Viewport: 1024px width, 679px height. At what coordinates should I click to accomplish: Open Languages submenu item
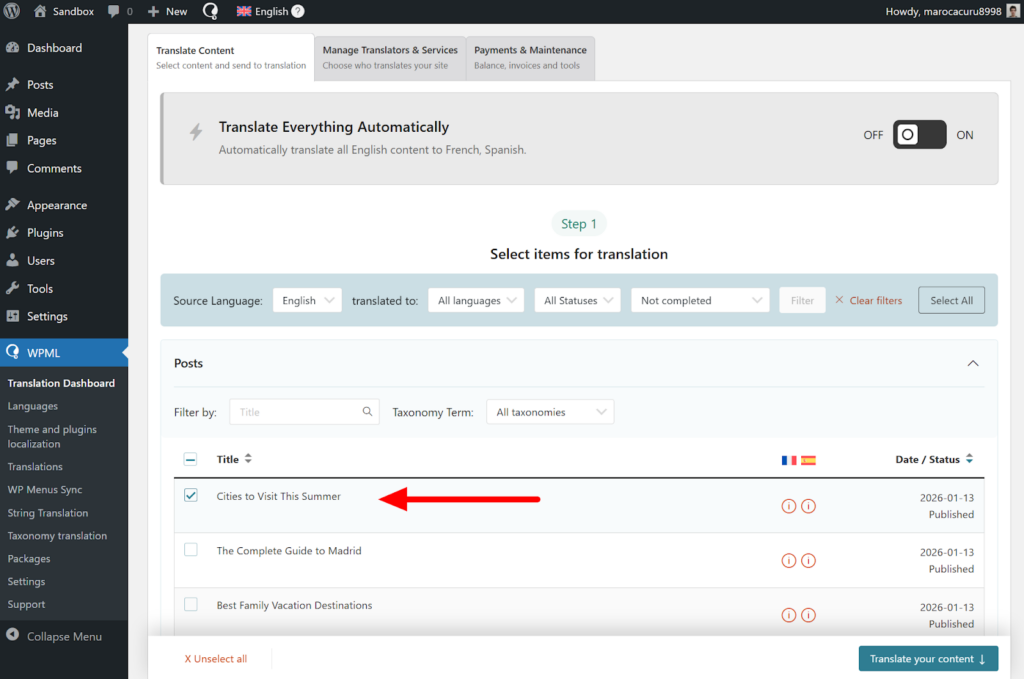click(33, 406)
